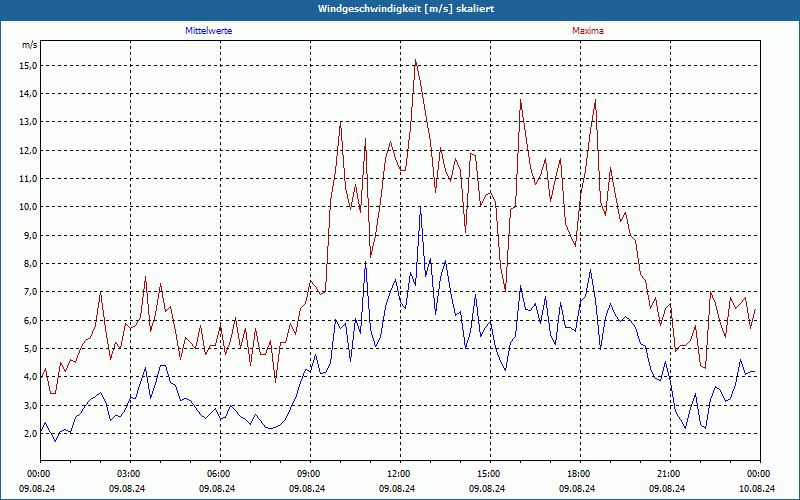The height and width of the screenshot is (500, 800).
Task: Click the '9,0' y-axis value
Action: click(30, 235)
